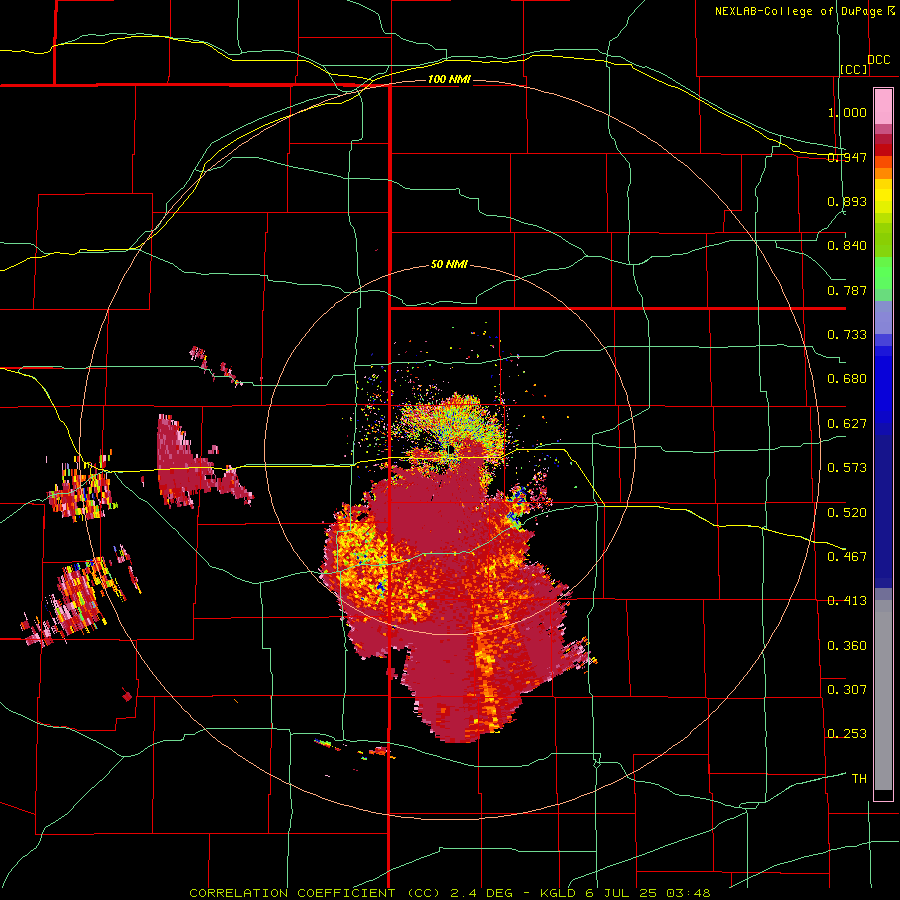
Task: Click the [CC] product label
Action: [854, 69]
